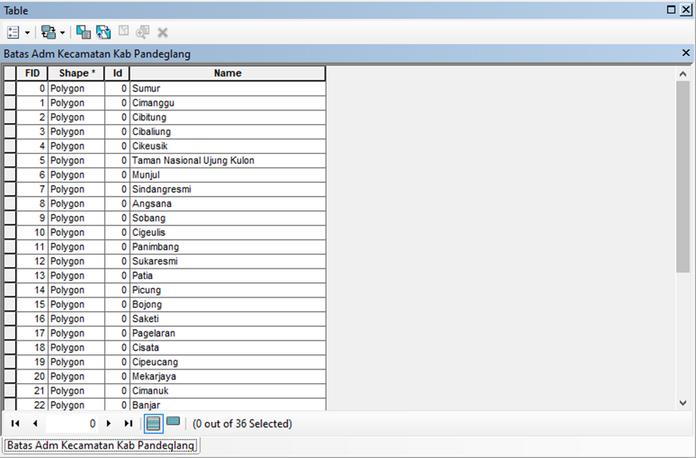Screen dimensions: 696x458
Task: Go to the last record
Action: pyautogui.click(x=128, y=423)
